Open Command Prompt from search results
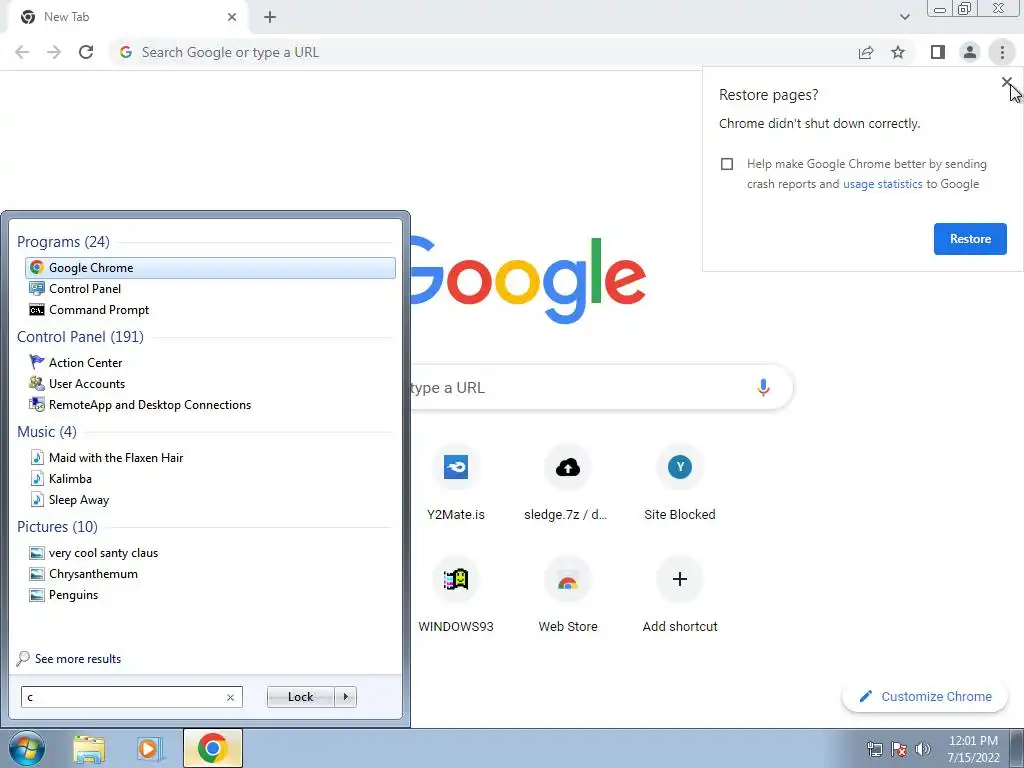This screenshot has width=1024, height=768. pyautogui.click(x=210, y=310)
